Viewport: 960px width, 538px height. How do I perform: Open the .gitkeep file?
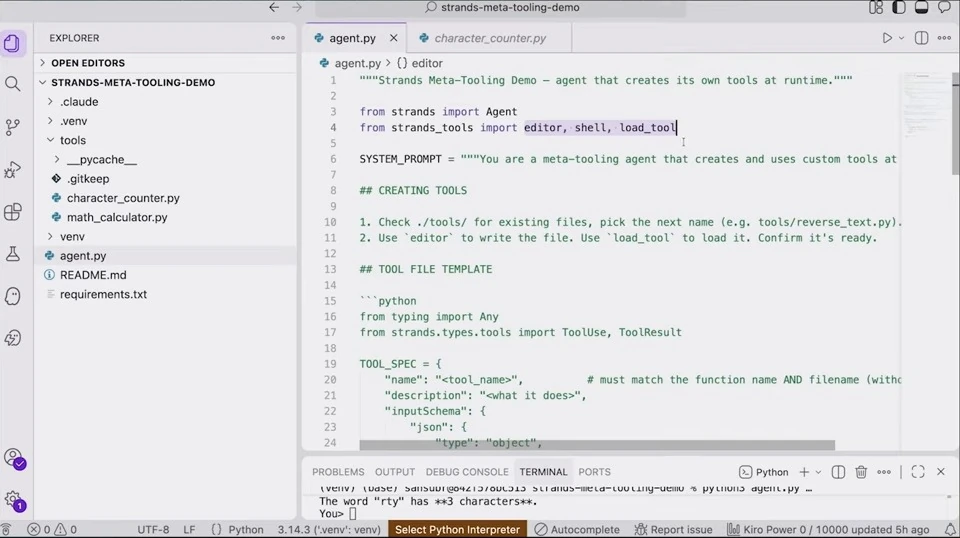89,179
